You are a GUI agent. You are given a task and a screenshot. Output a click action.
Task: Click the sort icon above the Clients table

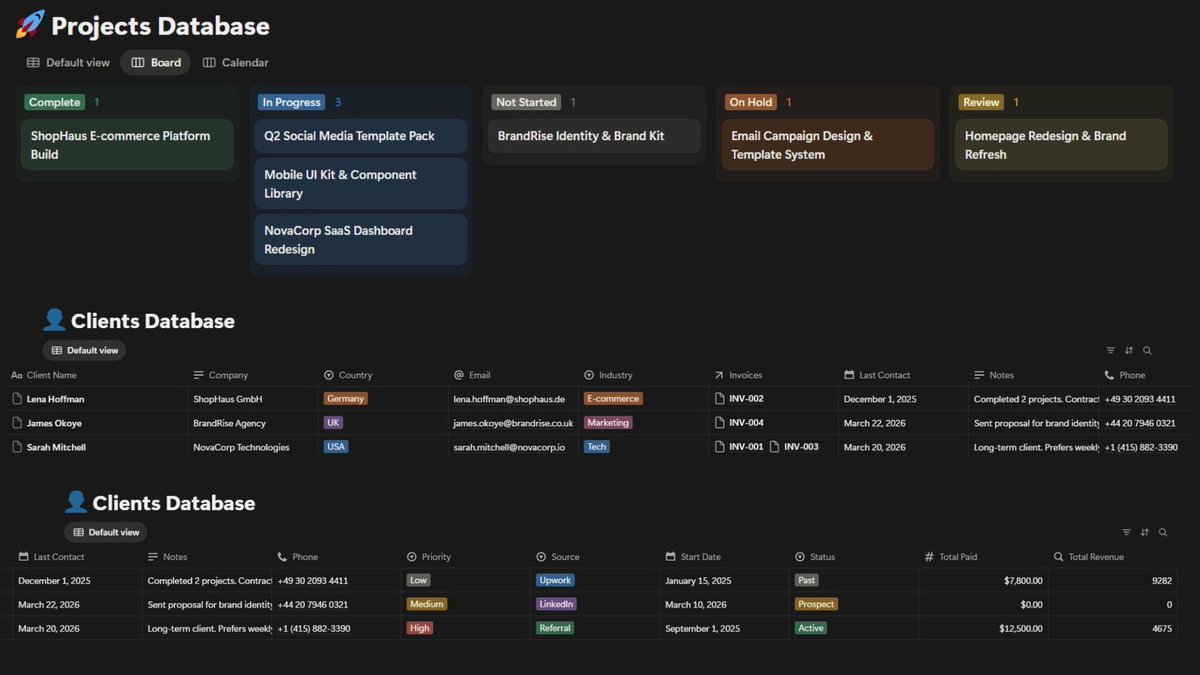(1128, 350)
